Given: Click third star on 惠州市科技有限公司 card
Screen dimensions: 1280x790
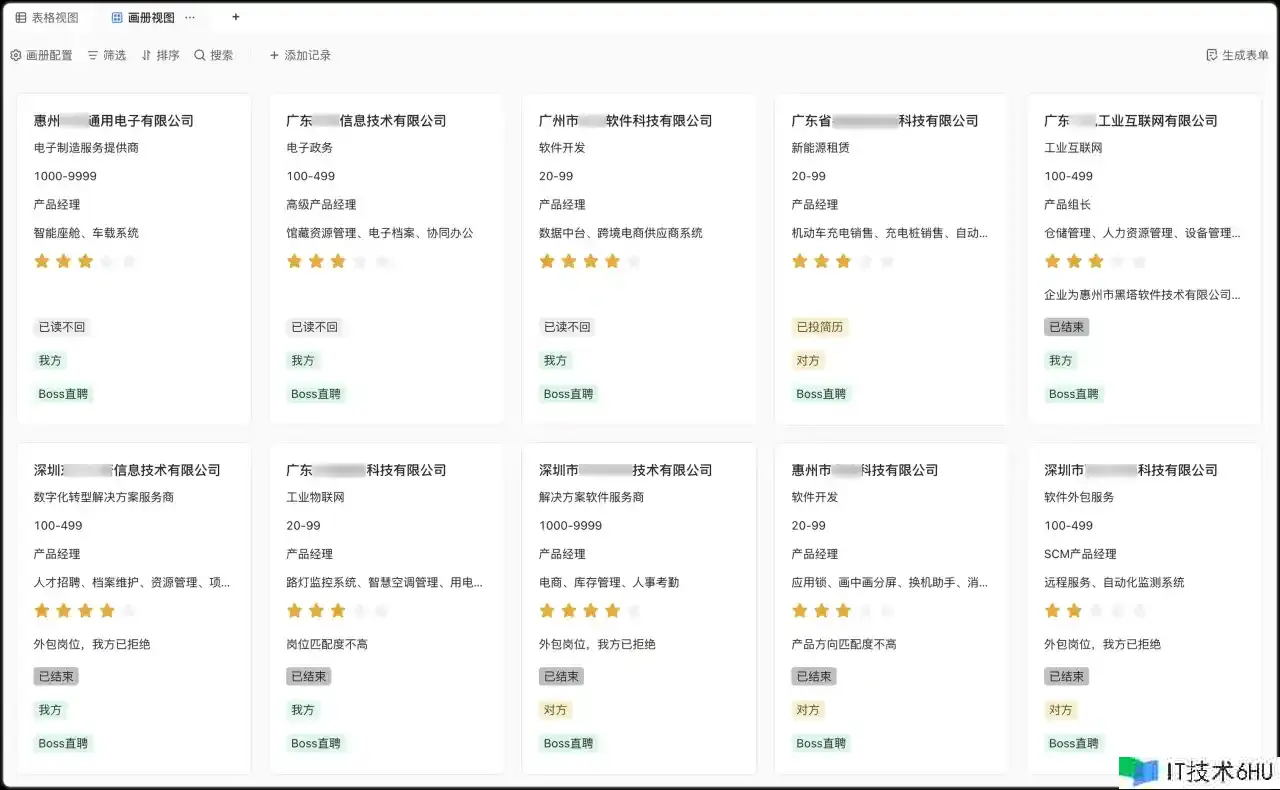Looking at the screenshot, I should (843, 611).
